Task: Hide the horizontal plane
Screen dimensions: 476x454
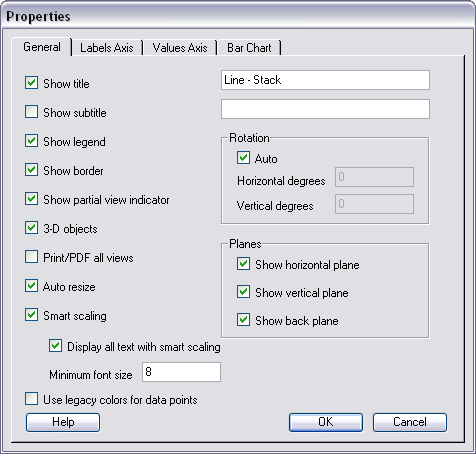Action: 243,264
